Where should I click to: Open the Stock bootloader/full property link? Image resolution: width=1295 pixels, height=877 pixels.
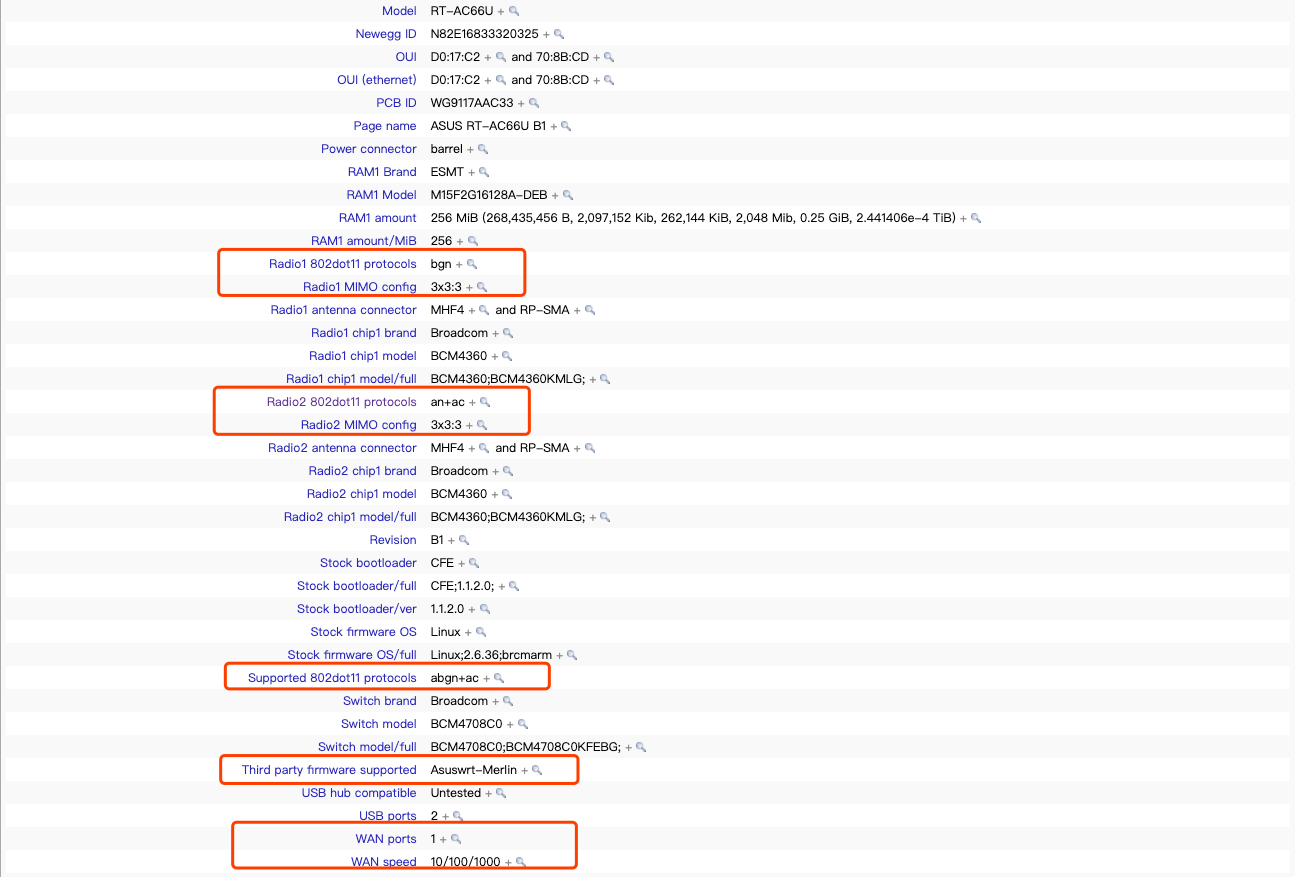[357, 586]
